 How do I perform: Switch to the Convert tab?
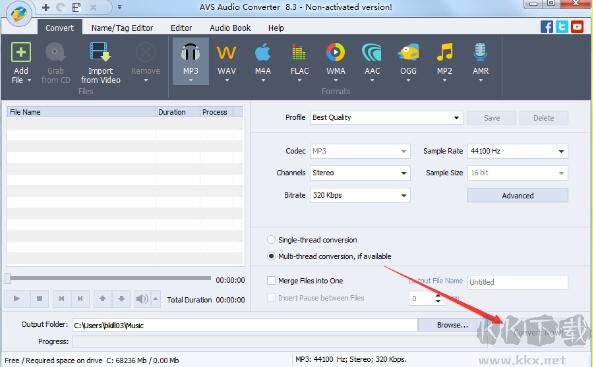(x=59, y=28)
